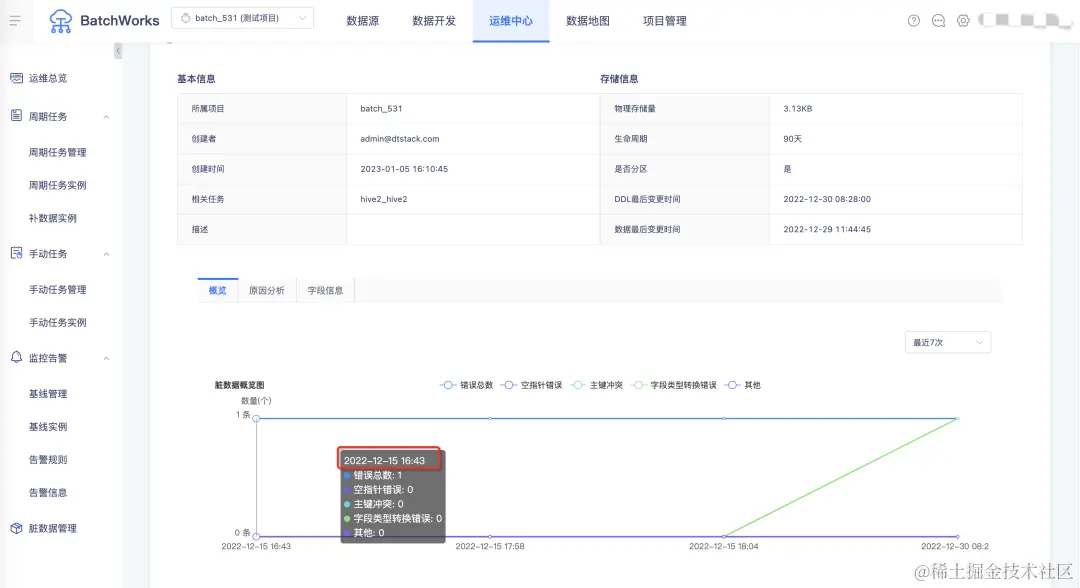1080x588 pixels.
Task: Click x-axis label 2022-12-15 17:58
Action: point(490,546)
